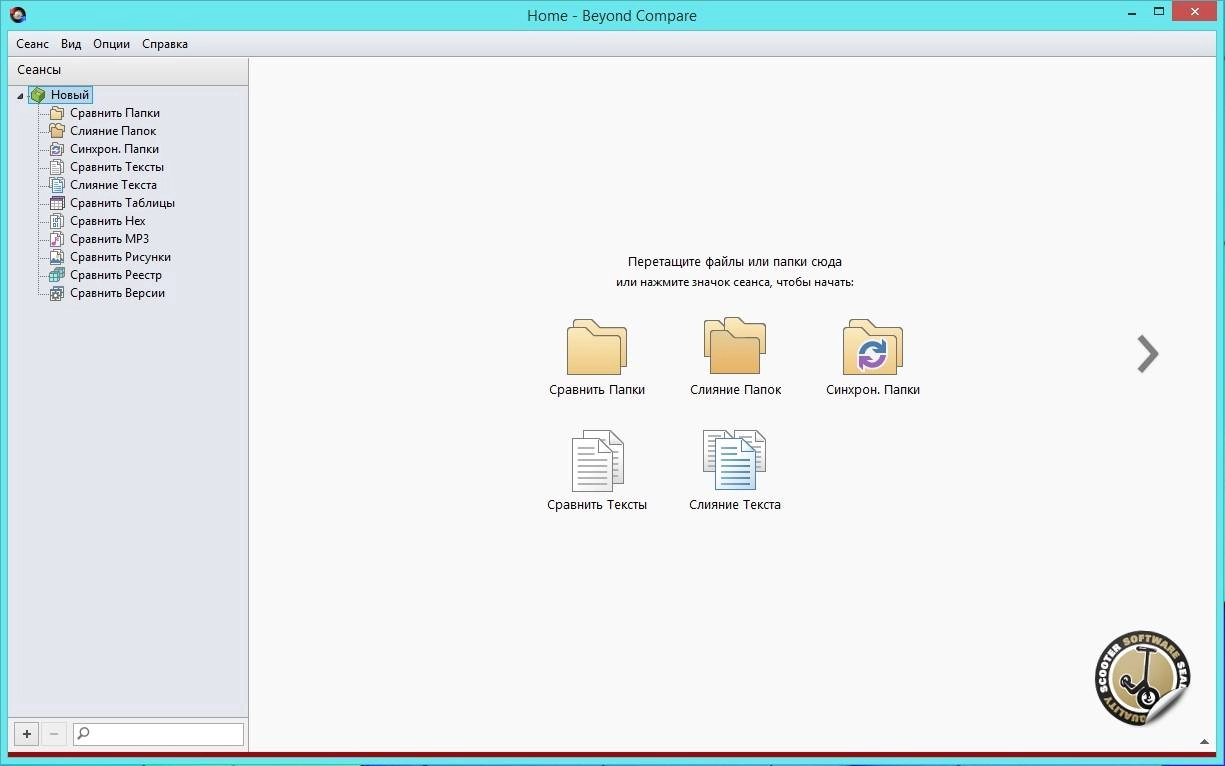Select Сравнить Таблицы in the sessions tree
This screenshot has width=1225, height=766.
coord(122,203)
